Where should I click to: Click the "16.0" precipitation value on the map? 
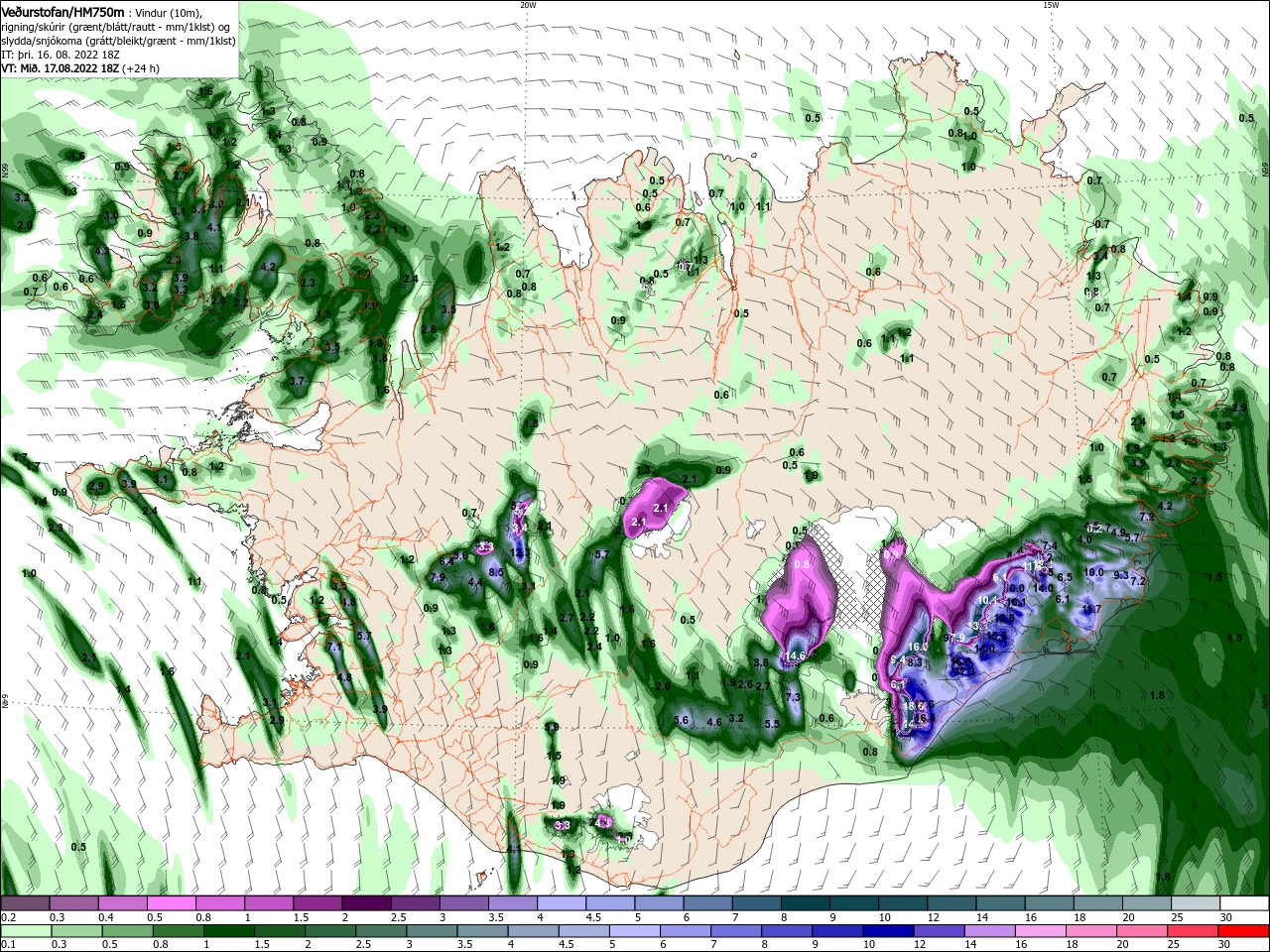pos(919,646)
